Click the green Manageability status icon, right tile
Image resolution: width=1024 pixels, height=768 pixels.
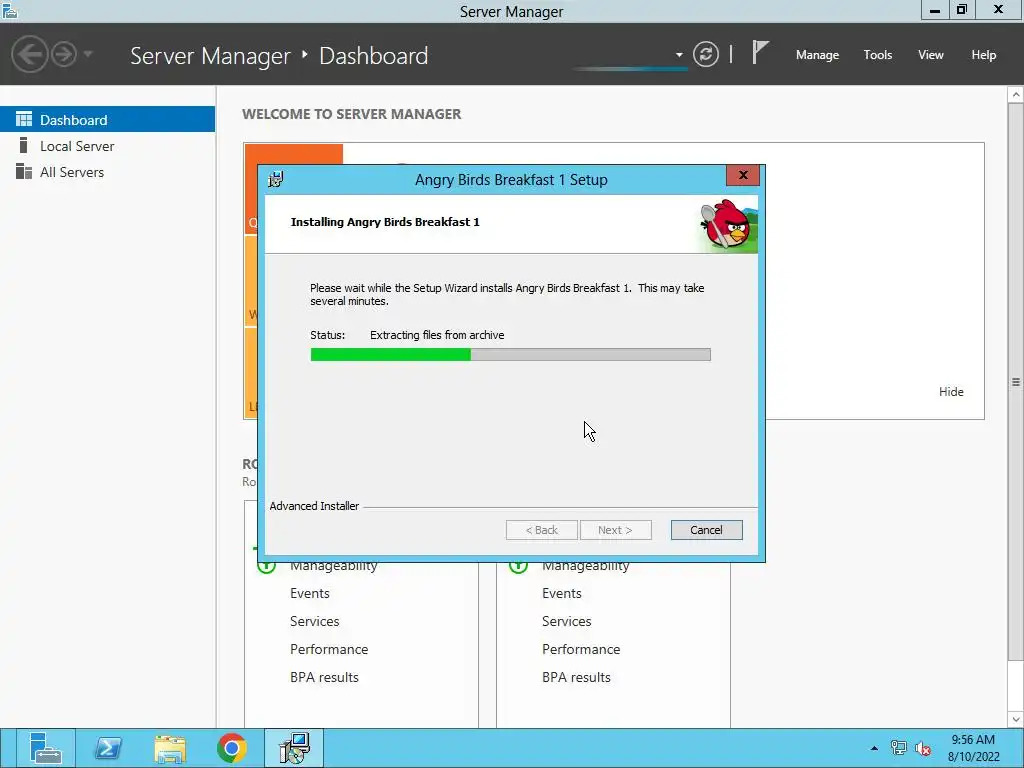click(x=519, y=567)
